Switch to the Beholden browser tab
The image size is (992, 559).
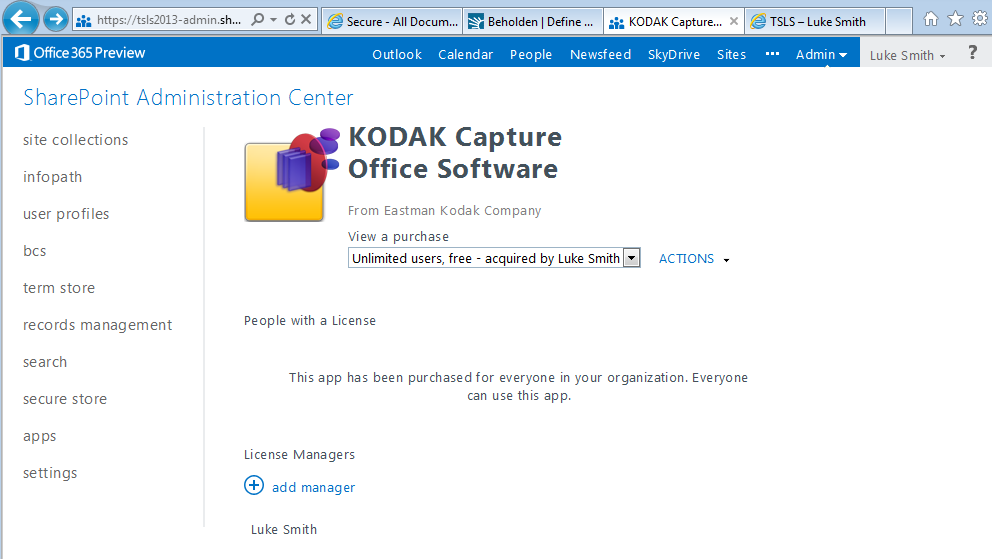tap(532, 21)
